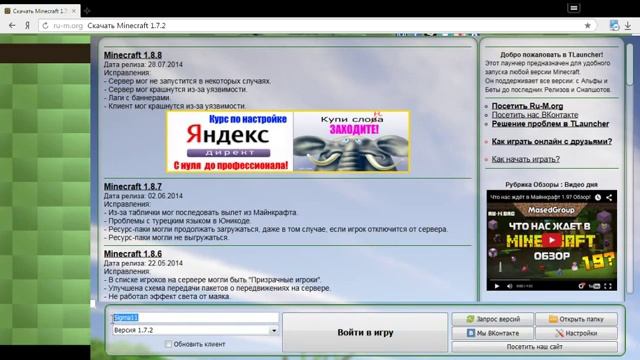Screen dimensions: 640x360
Task: Open 'Посетить Ru-M.org' link
Action: (x=527, y=106)
